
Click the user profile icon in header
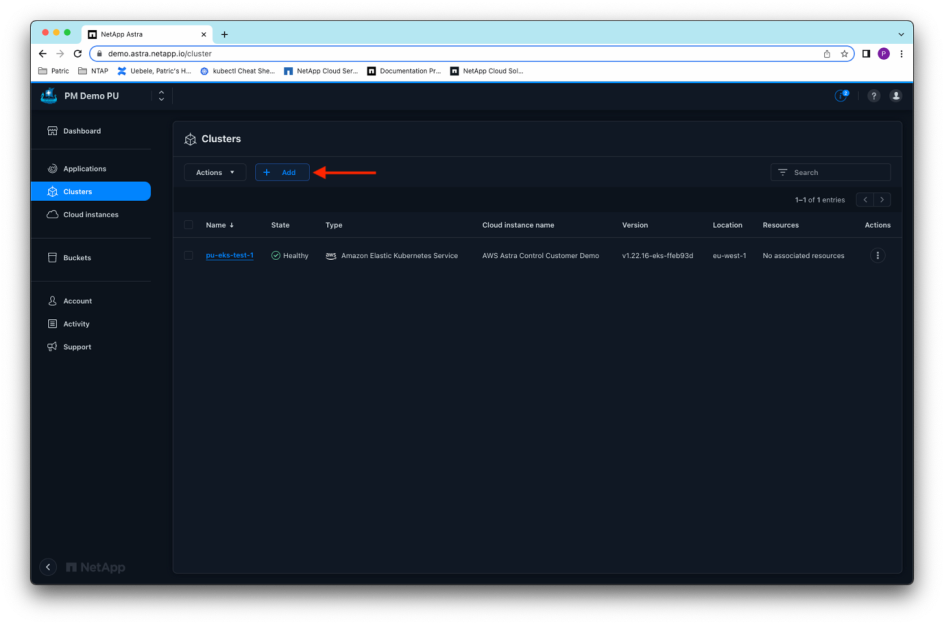(895, 96)
